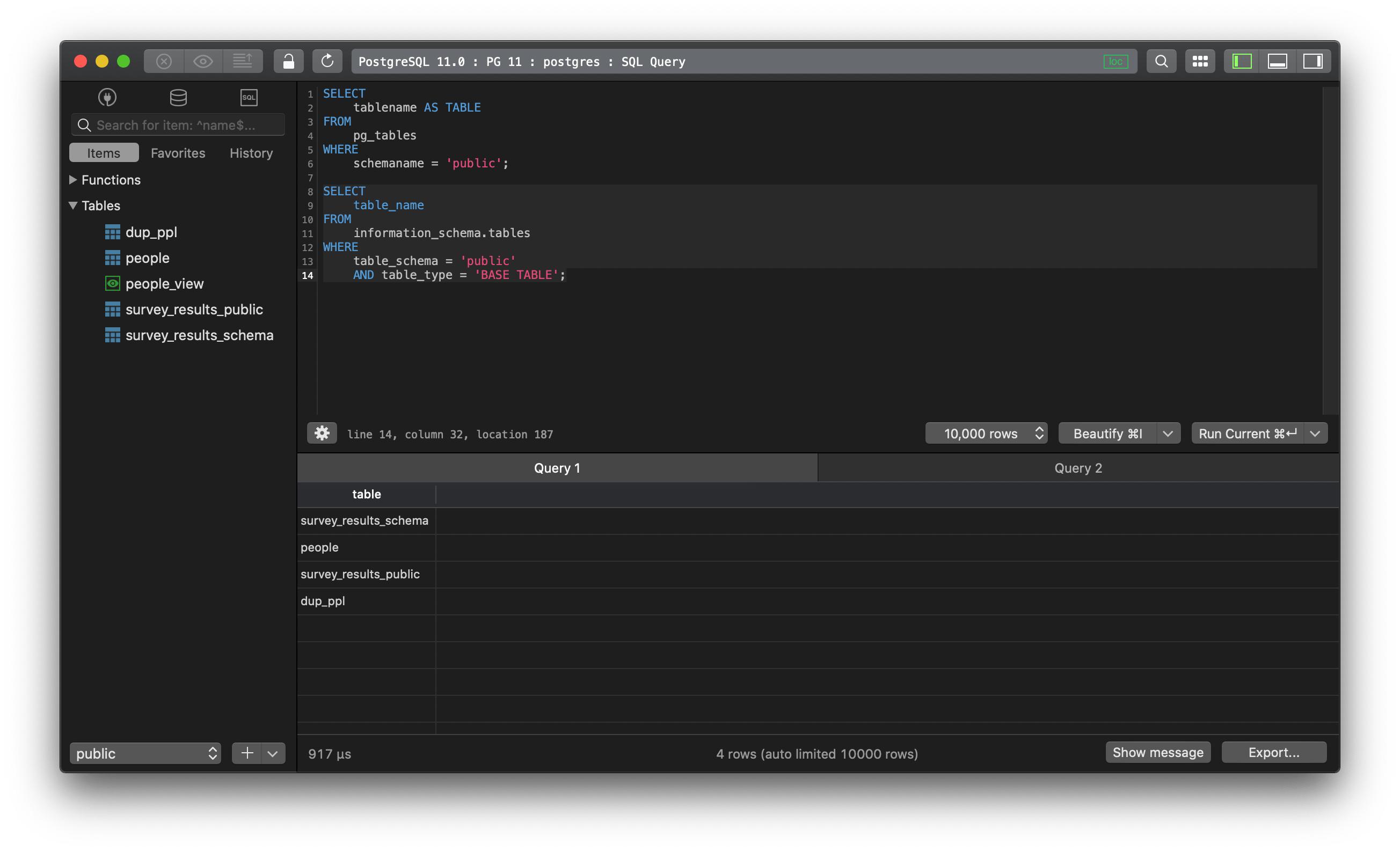Viewport: 1400px width, 852px height.
Task: Toggle the right panel layout button
Action: (1314, 61)
